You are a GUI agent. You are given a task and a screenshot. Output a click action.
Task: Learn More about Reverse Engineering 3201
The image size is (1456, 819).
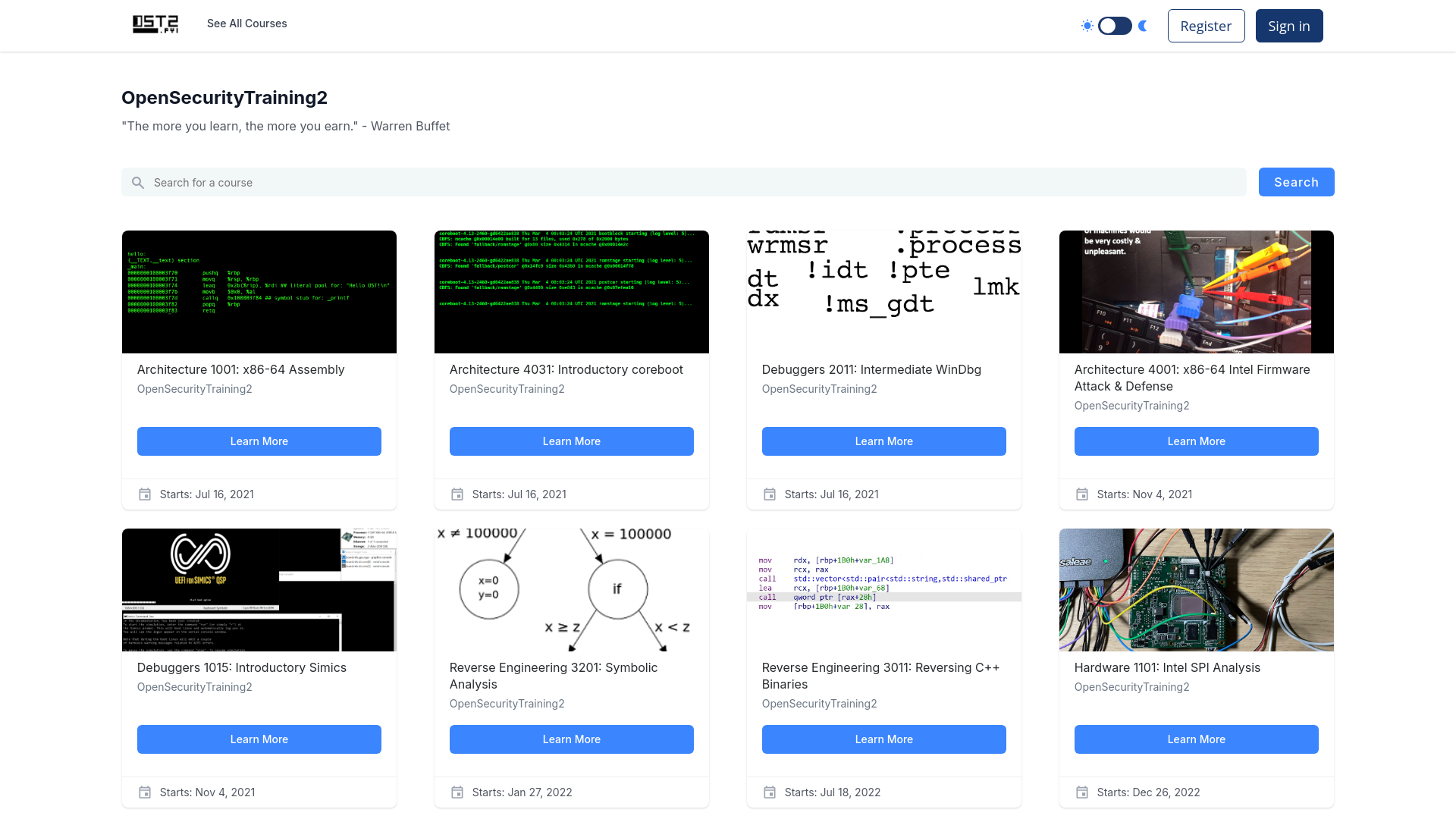[x=572, y=739]
